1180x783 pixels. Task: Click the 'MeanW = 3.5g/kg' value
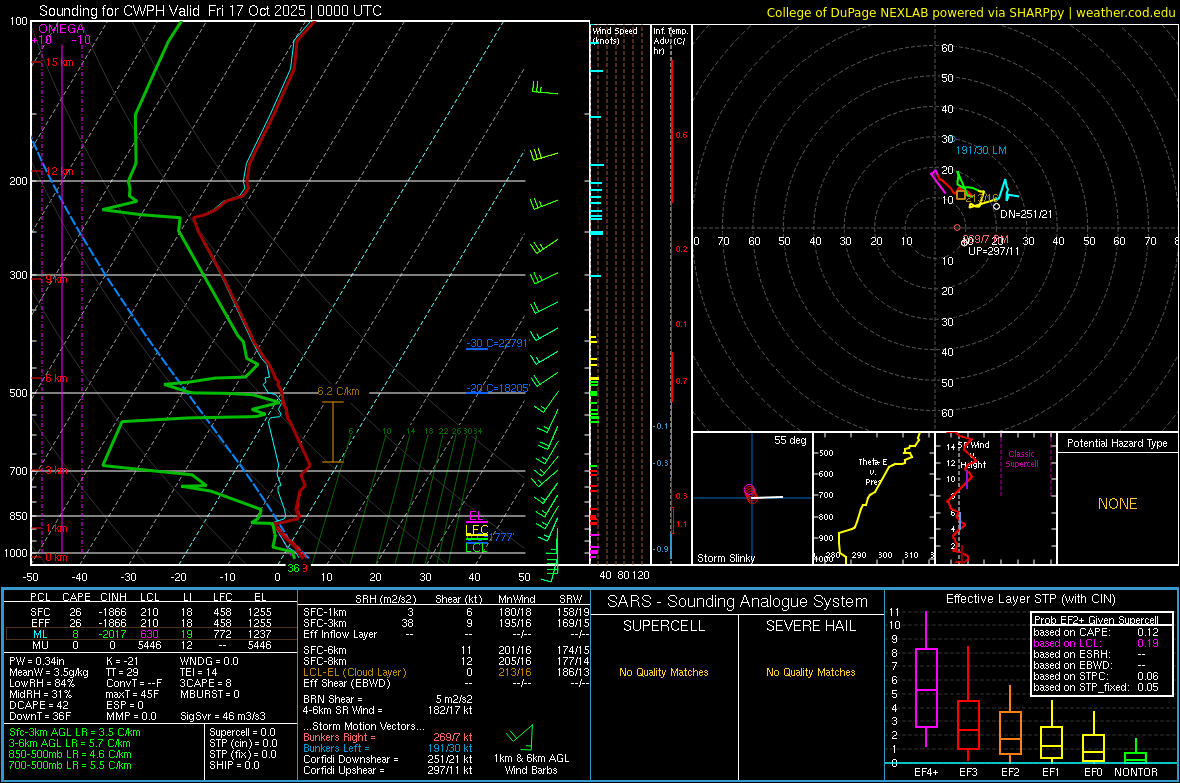tap(48, 672)
